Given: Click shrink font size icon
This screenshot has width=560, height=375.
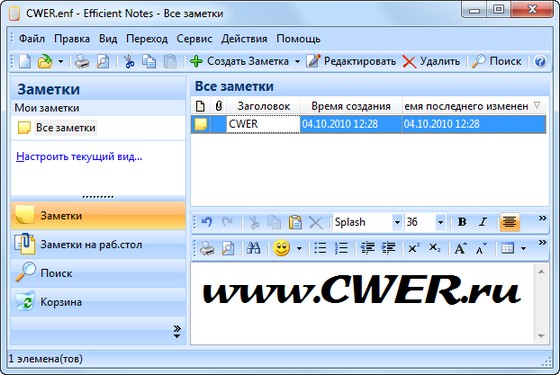Looking at the screenshot, I should tap(481, 248).
